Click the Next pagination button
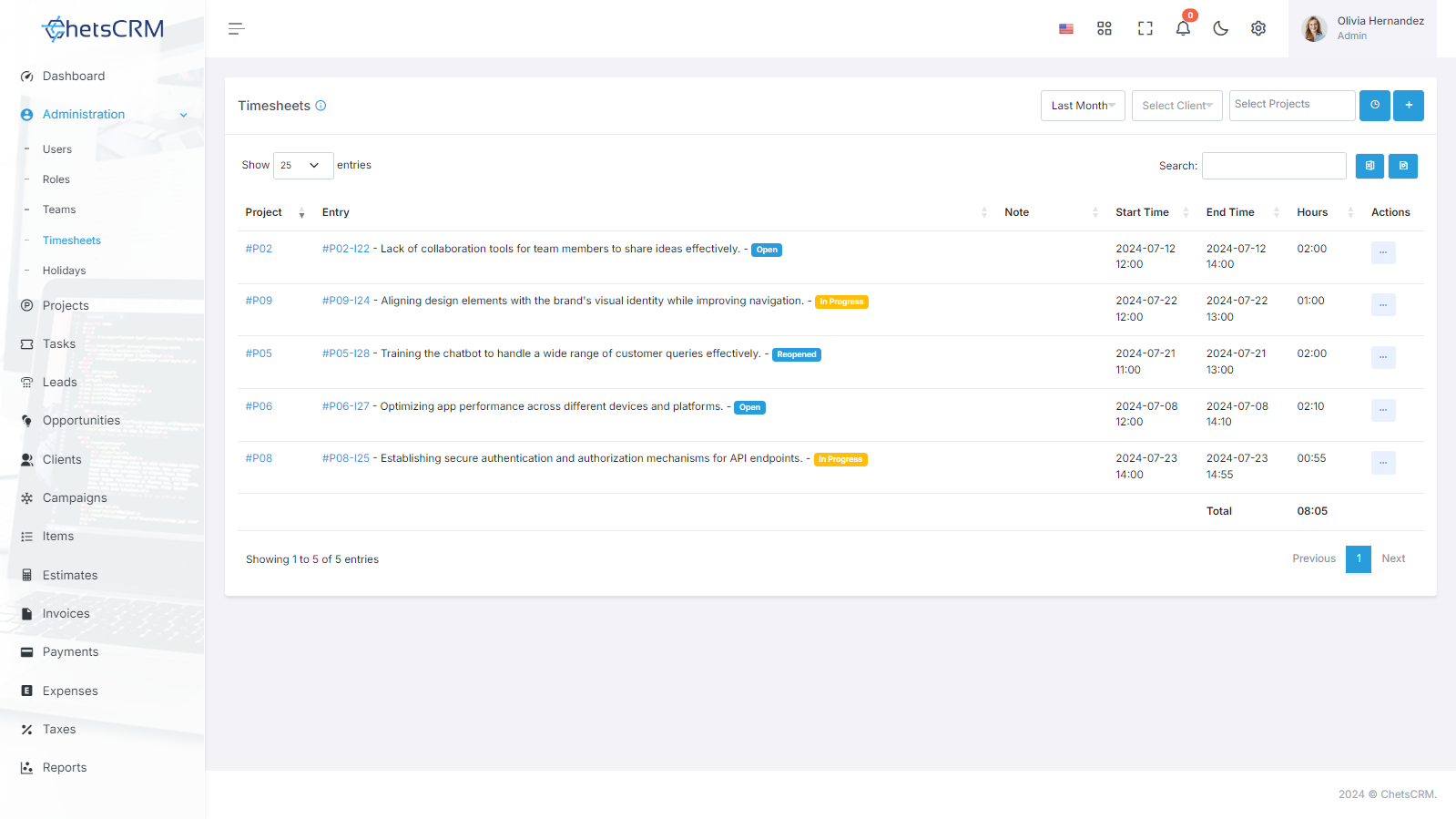Viewport: 1456px width, 819px height. coord(1393,558)
